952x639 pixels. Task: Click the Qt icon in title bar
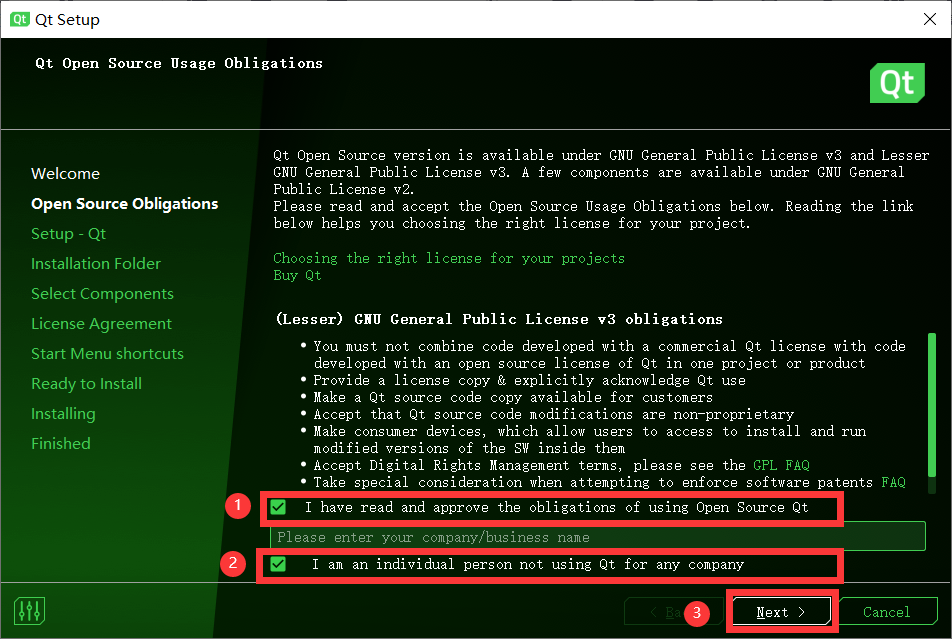pyautogui.click(x=19, y=19)
